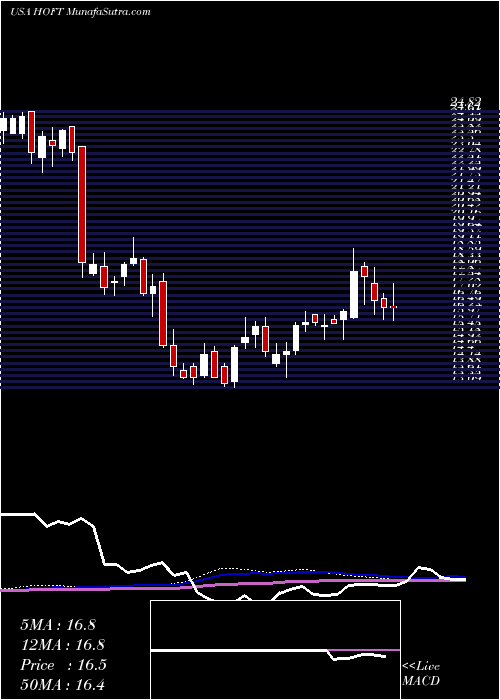The width and height of the screenshot is (500, 700).
Task: Click the Price : 16.5 value
Action: pos(63,665)
